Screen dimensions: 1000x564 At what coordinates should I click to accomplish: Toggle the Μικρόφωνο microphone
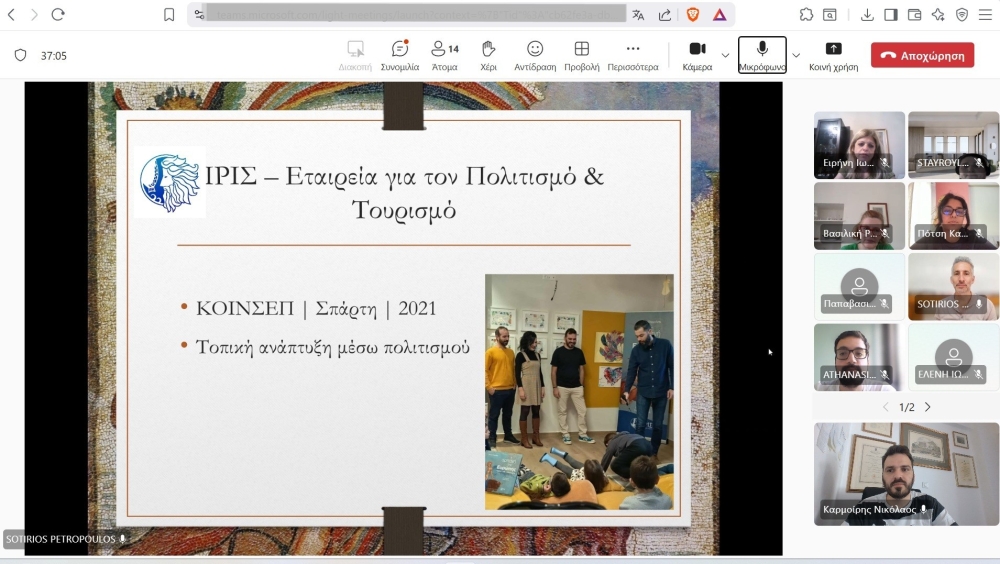tap(762, 56)
